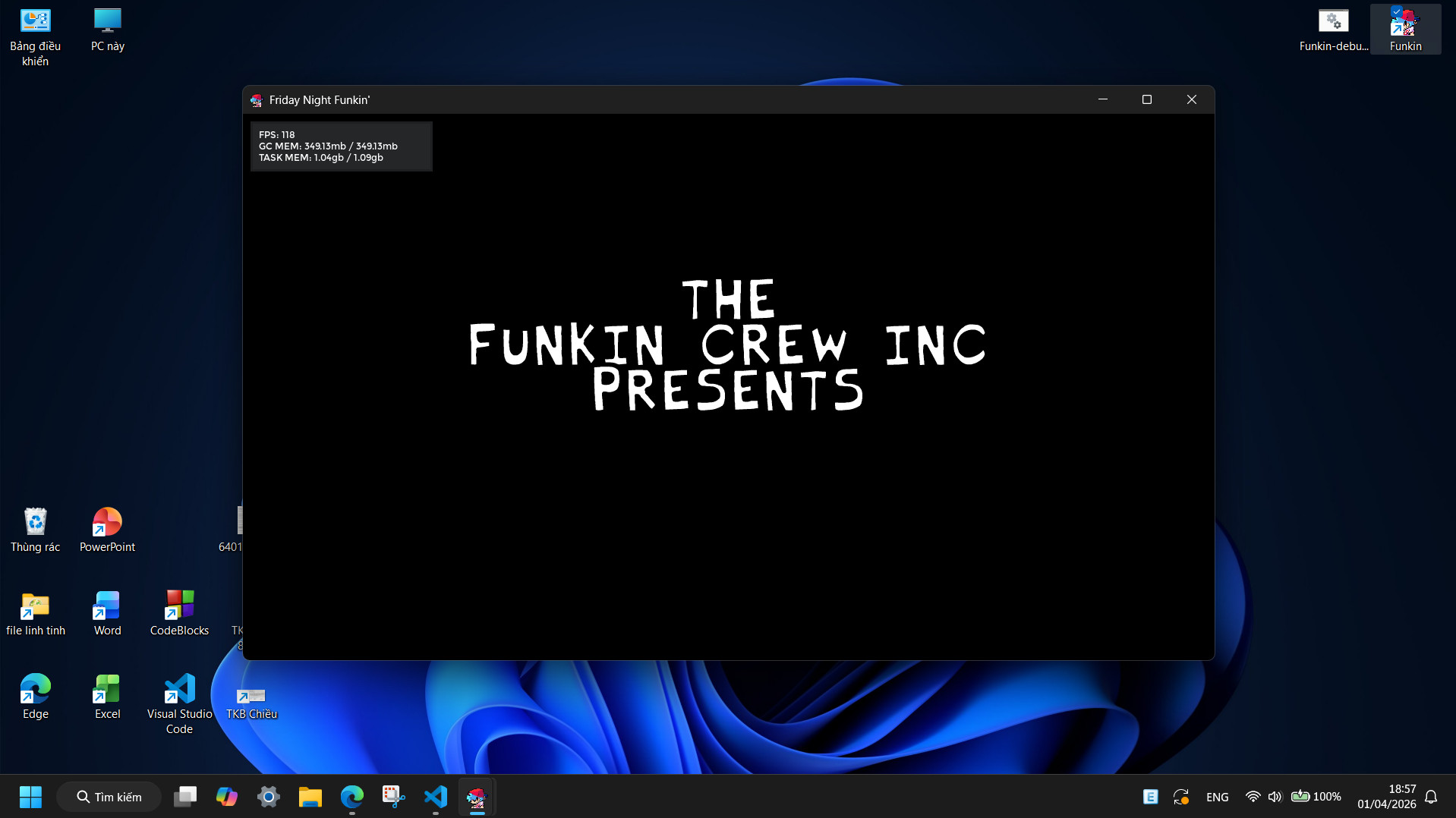The image size is (1456, 818).
Task: Launch Copilot from the taskbar
Action: [227, 797]
